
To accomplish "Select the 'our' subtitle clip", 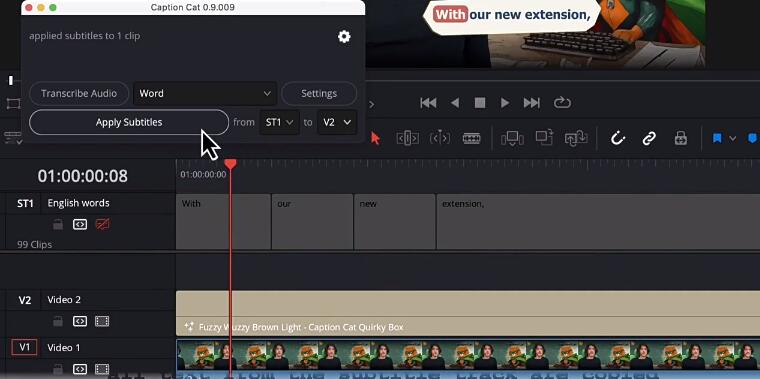I will [312, 222].
